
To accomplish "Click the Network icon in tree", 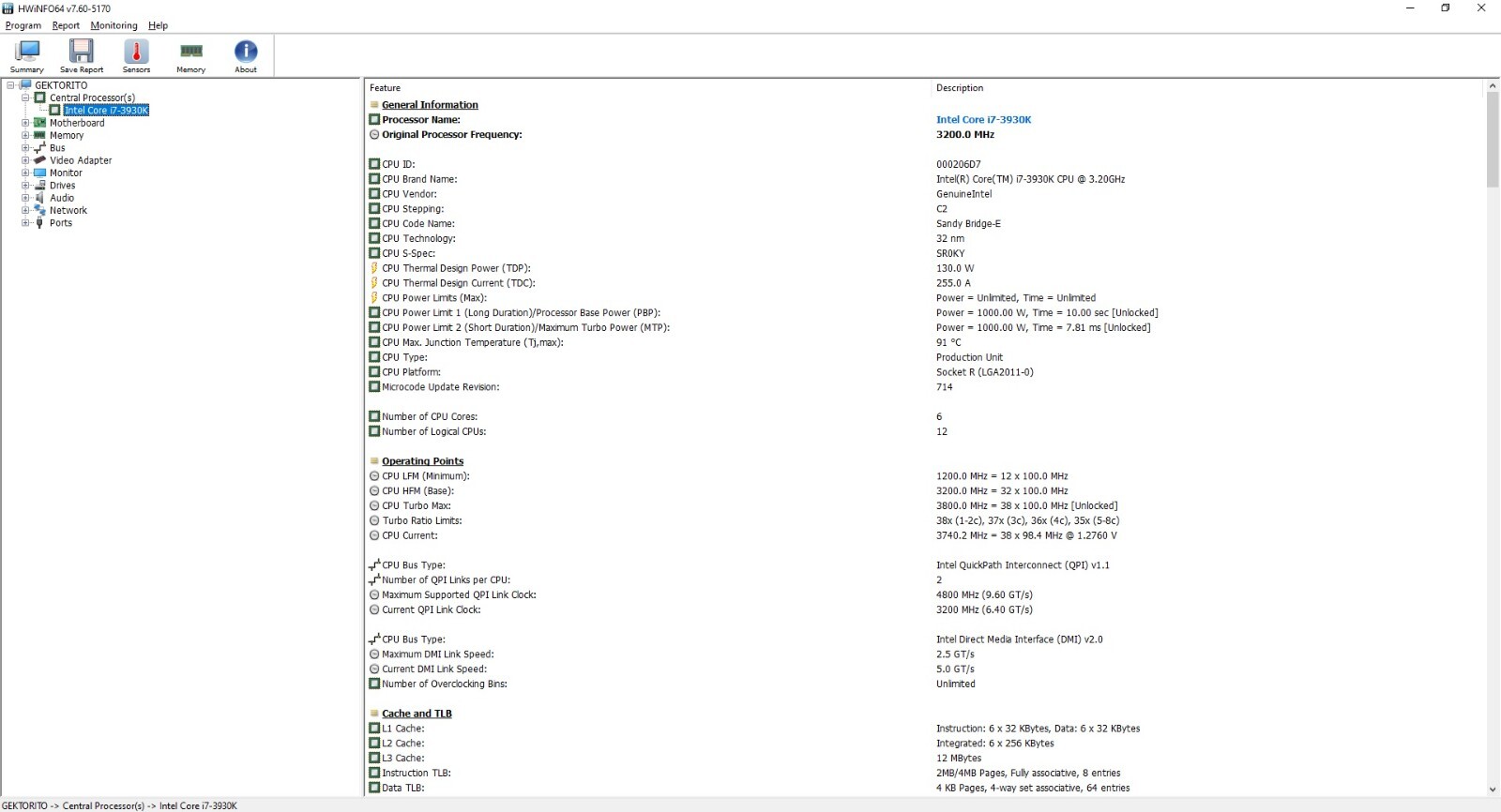I will click(39, 210).
